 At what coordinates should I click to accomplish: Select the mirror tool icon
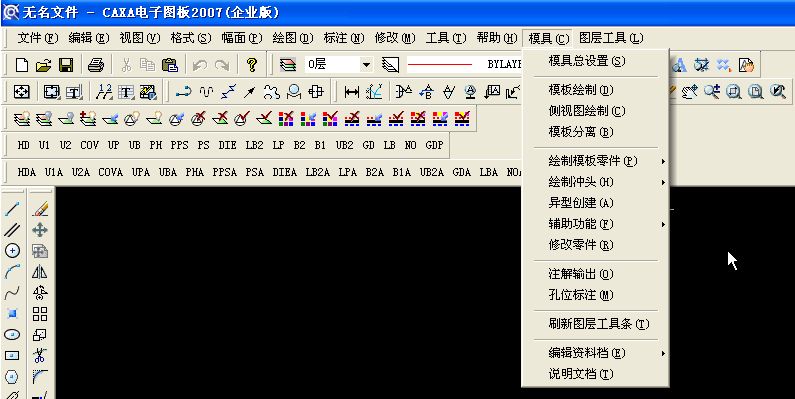(x=40, y=272)
